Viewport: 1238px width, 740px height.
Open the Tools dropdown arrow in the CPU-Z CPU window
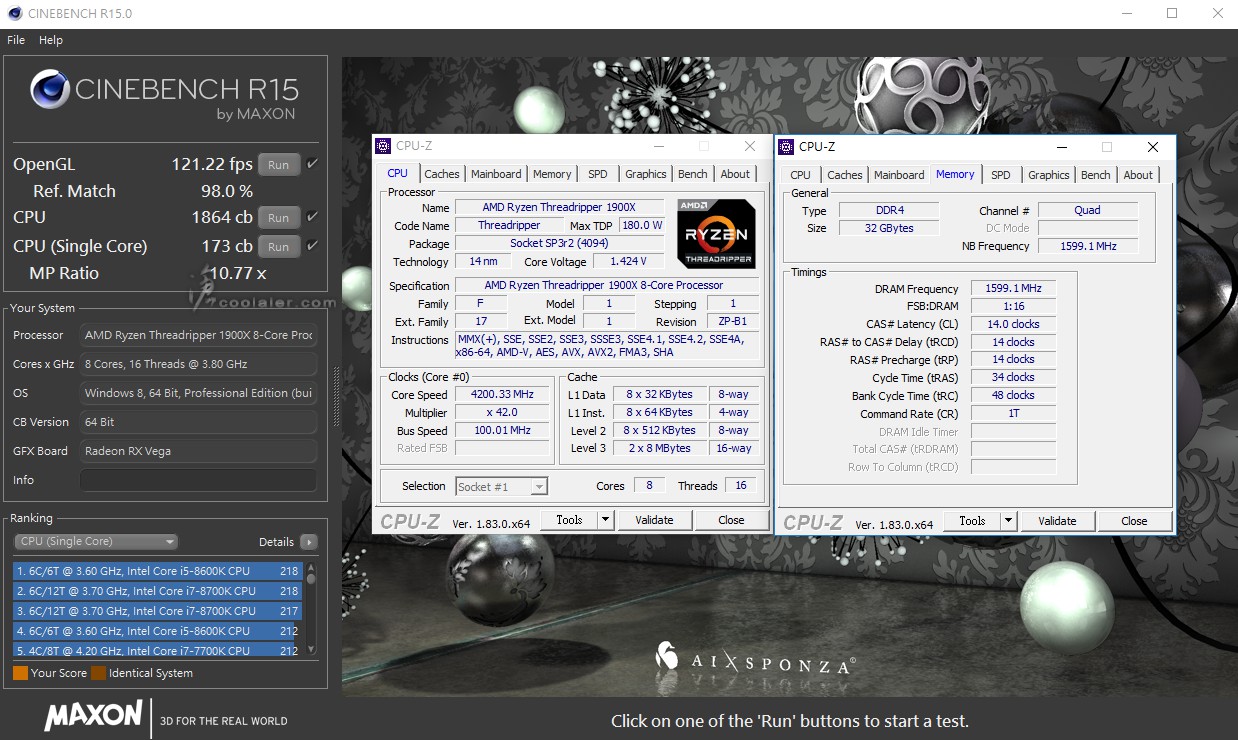tap(605, 520)
